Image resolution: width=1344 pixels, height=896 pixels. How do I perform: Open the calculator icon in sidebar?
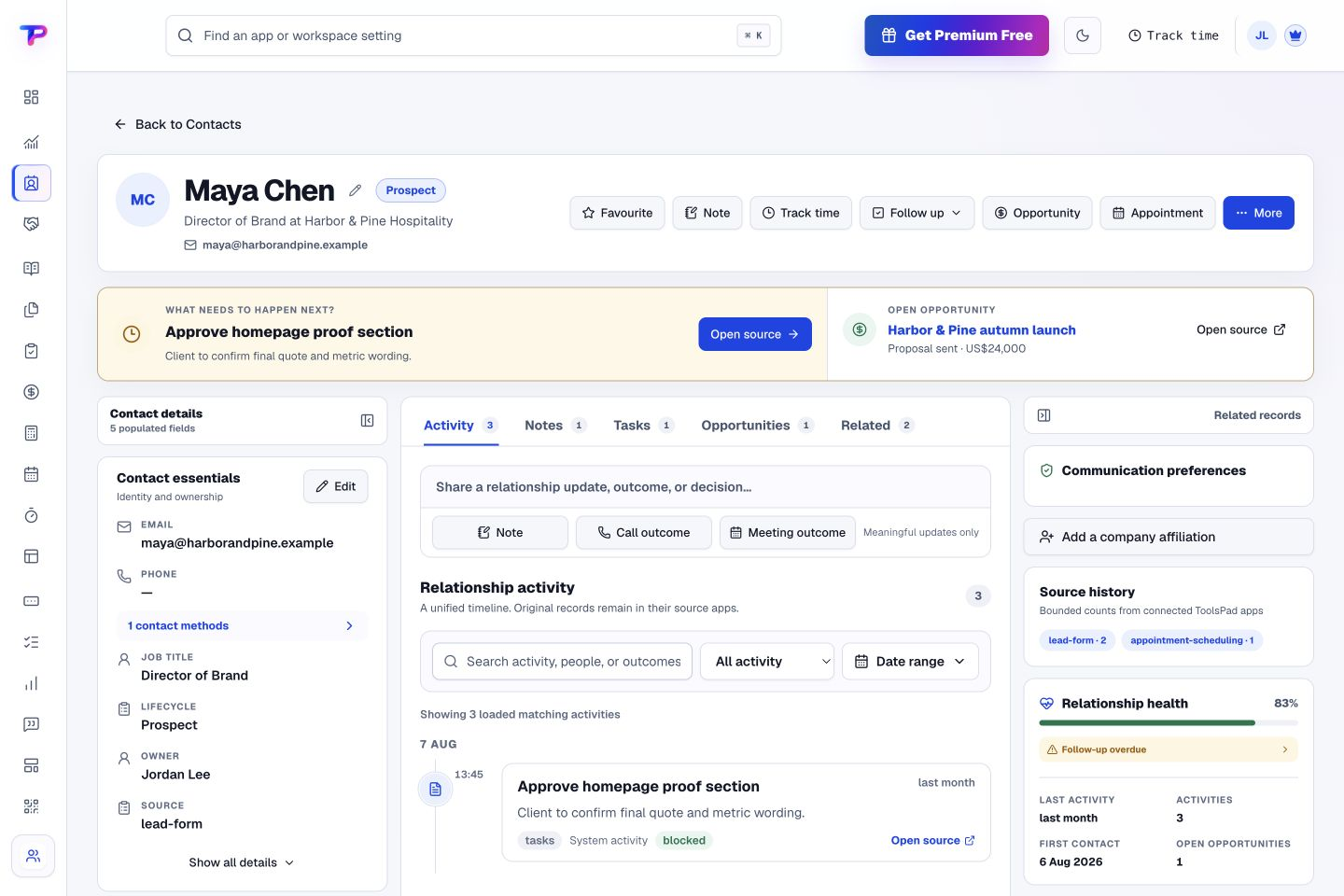click(31, 433)
